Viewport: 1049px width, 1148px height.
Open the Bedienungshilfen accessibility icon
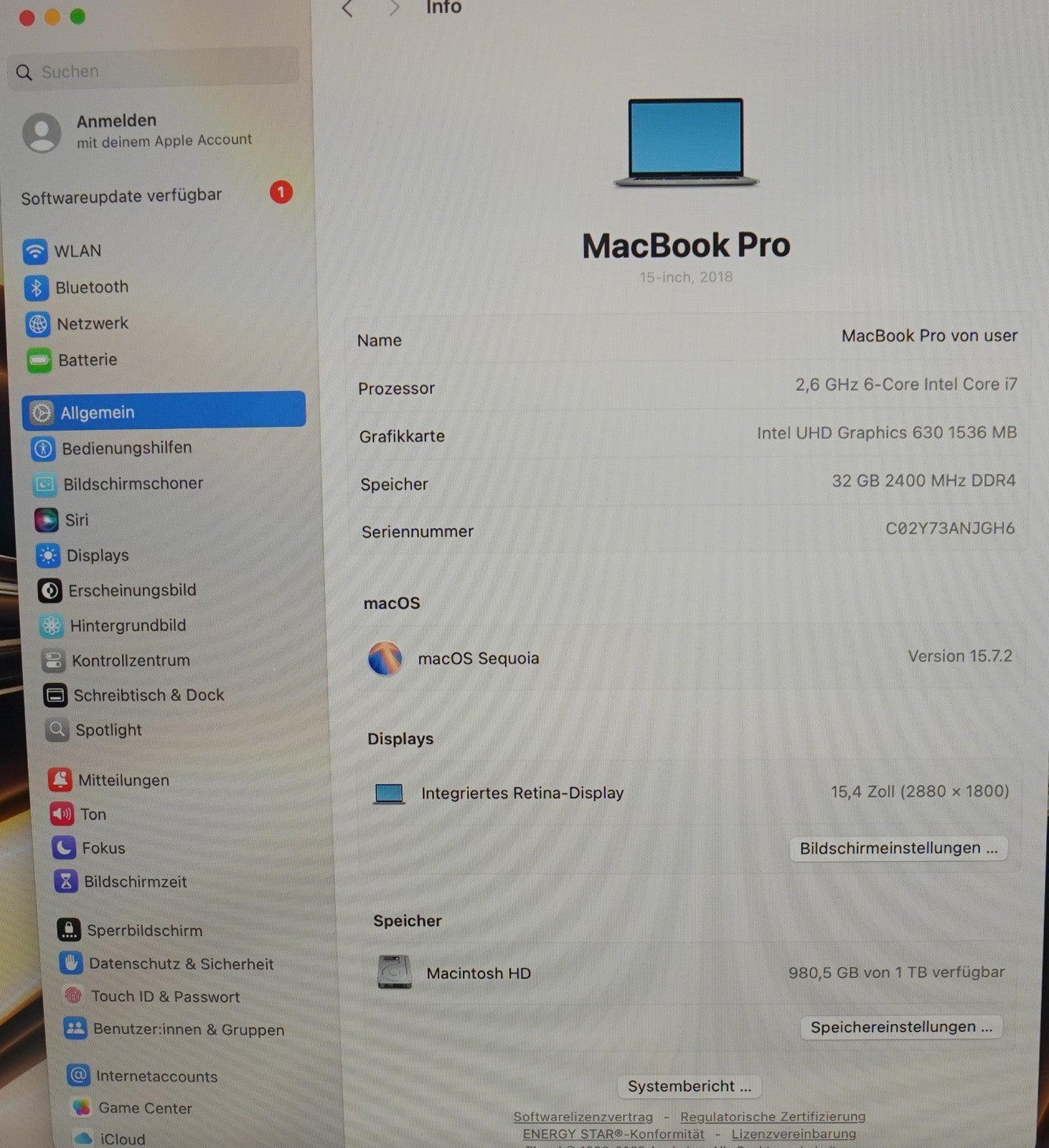43,448
